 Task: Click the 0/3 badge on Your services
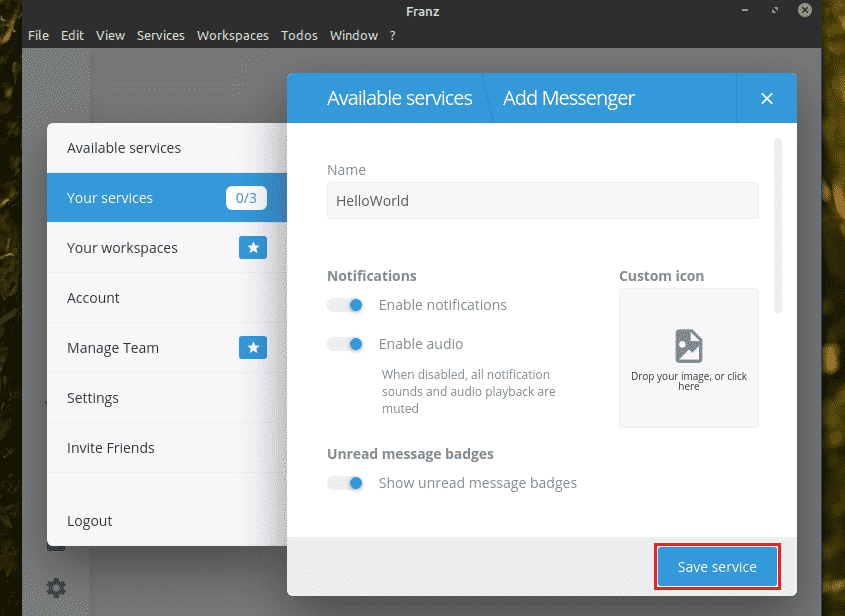click(246, 198)
